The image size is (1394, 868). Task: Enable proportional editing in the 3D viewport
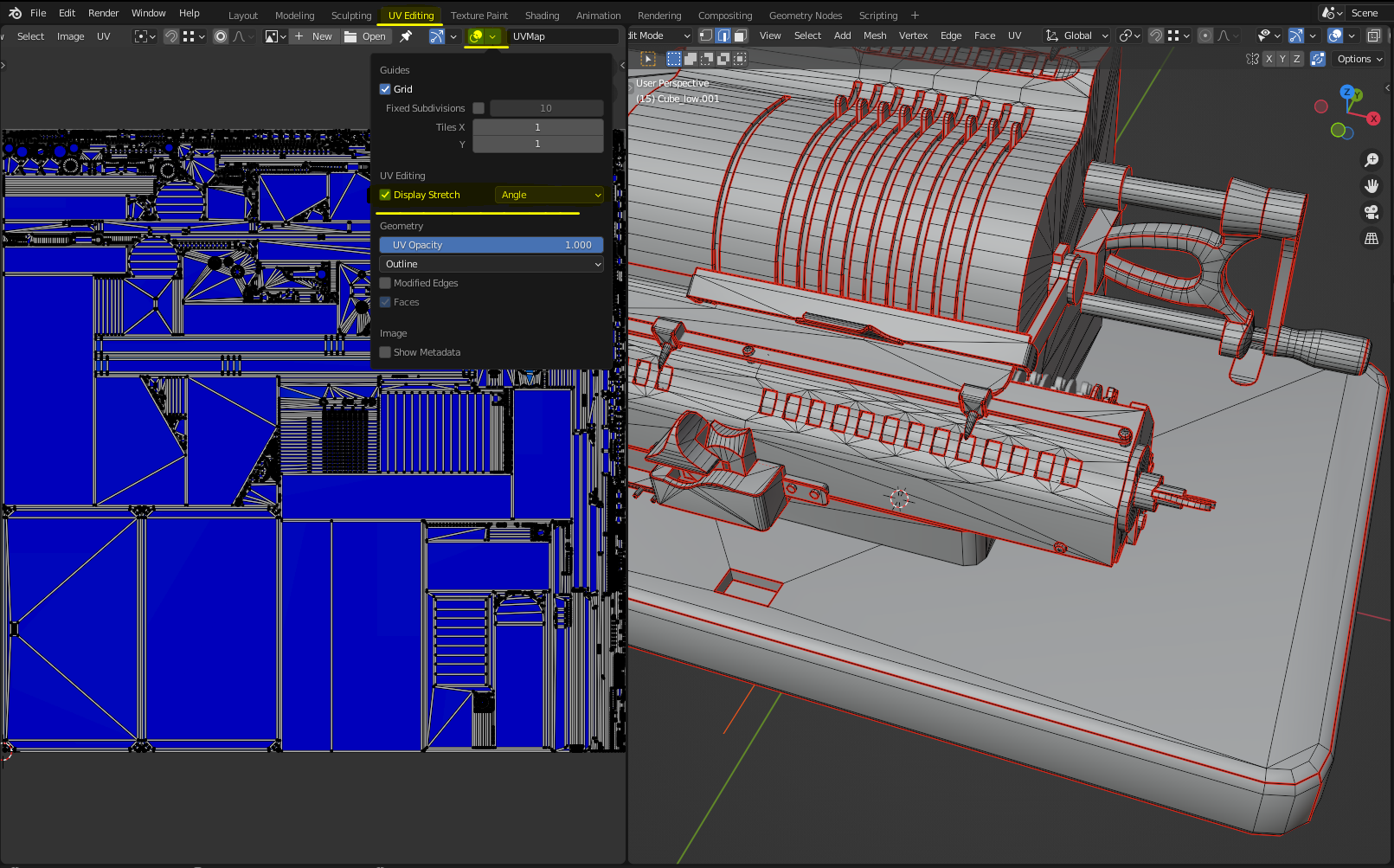coord(1204,35)
